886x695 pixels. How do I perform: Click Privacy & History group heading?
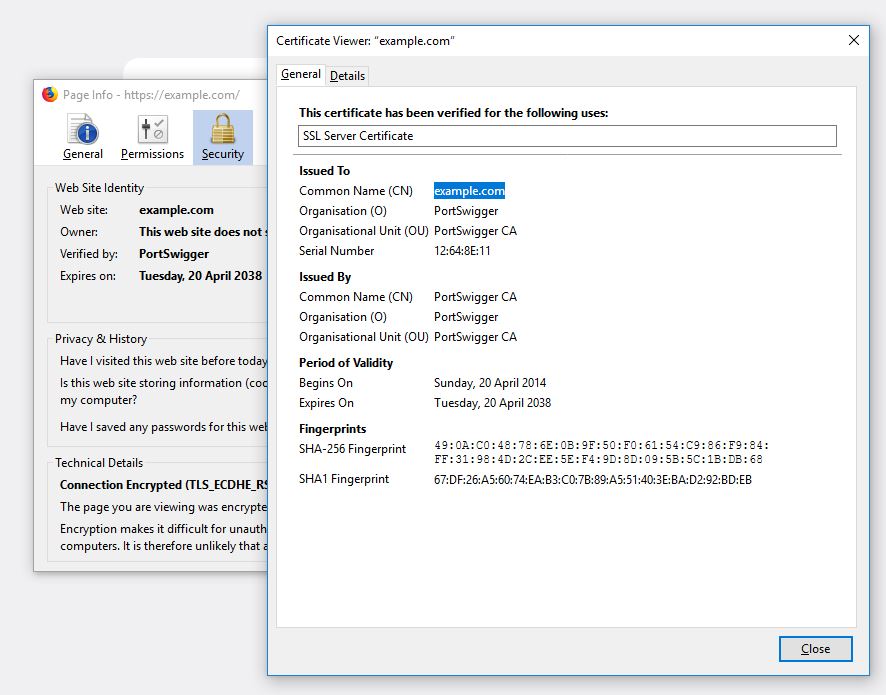pyautogui.click(x=101, y=338)
